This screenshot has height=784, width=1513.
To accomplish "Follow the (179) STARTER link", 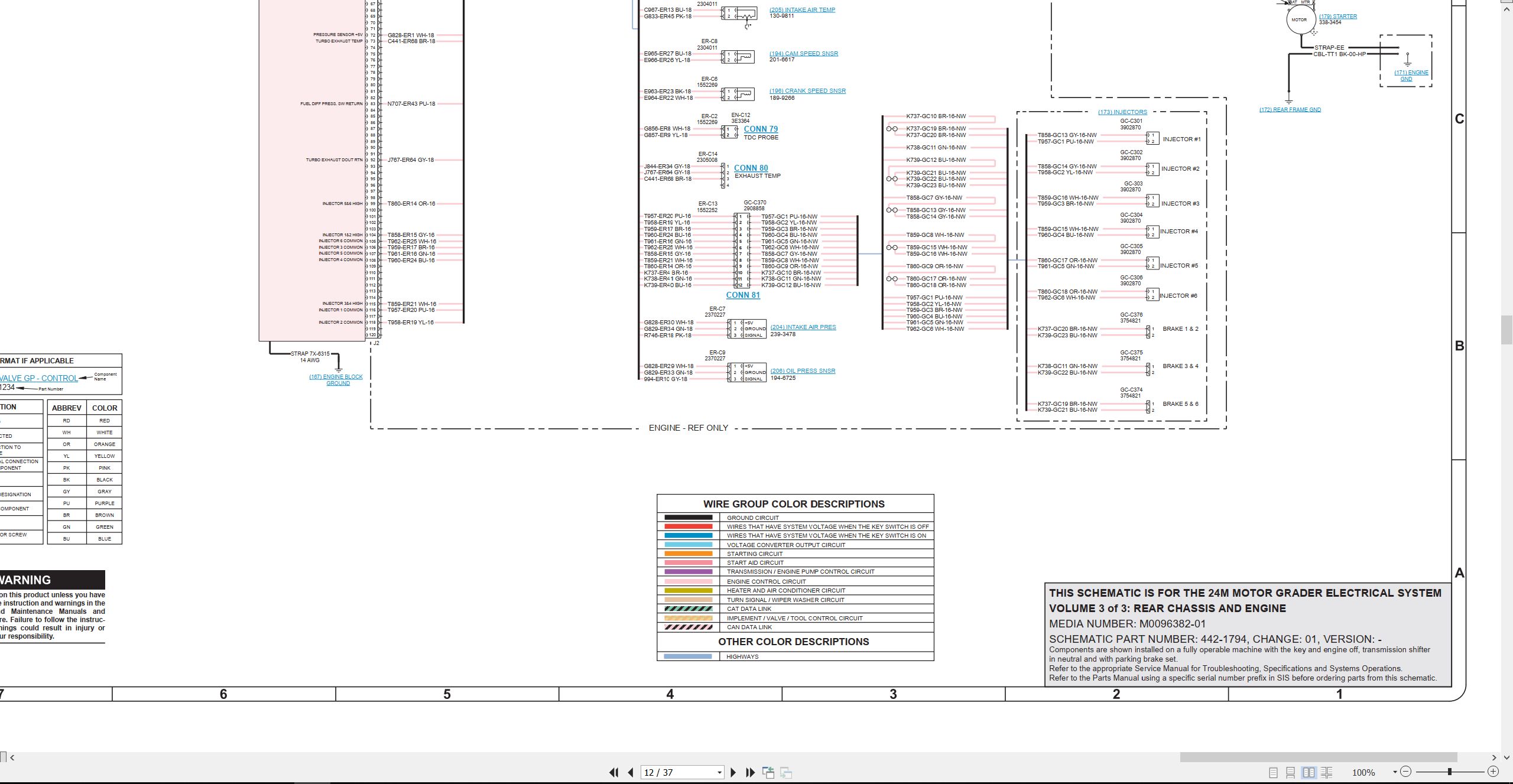I will (1338, 17).
